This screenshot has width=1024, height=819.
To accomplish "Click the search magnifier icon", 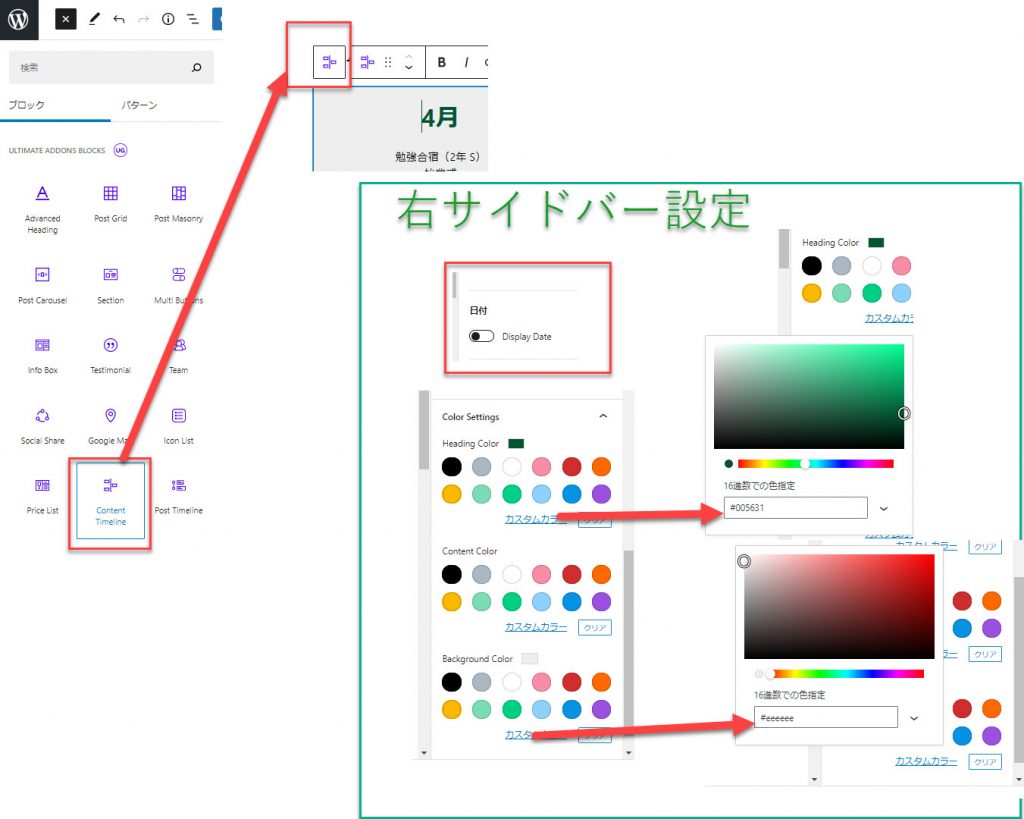I will click(197, 67).
